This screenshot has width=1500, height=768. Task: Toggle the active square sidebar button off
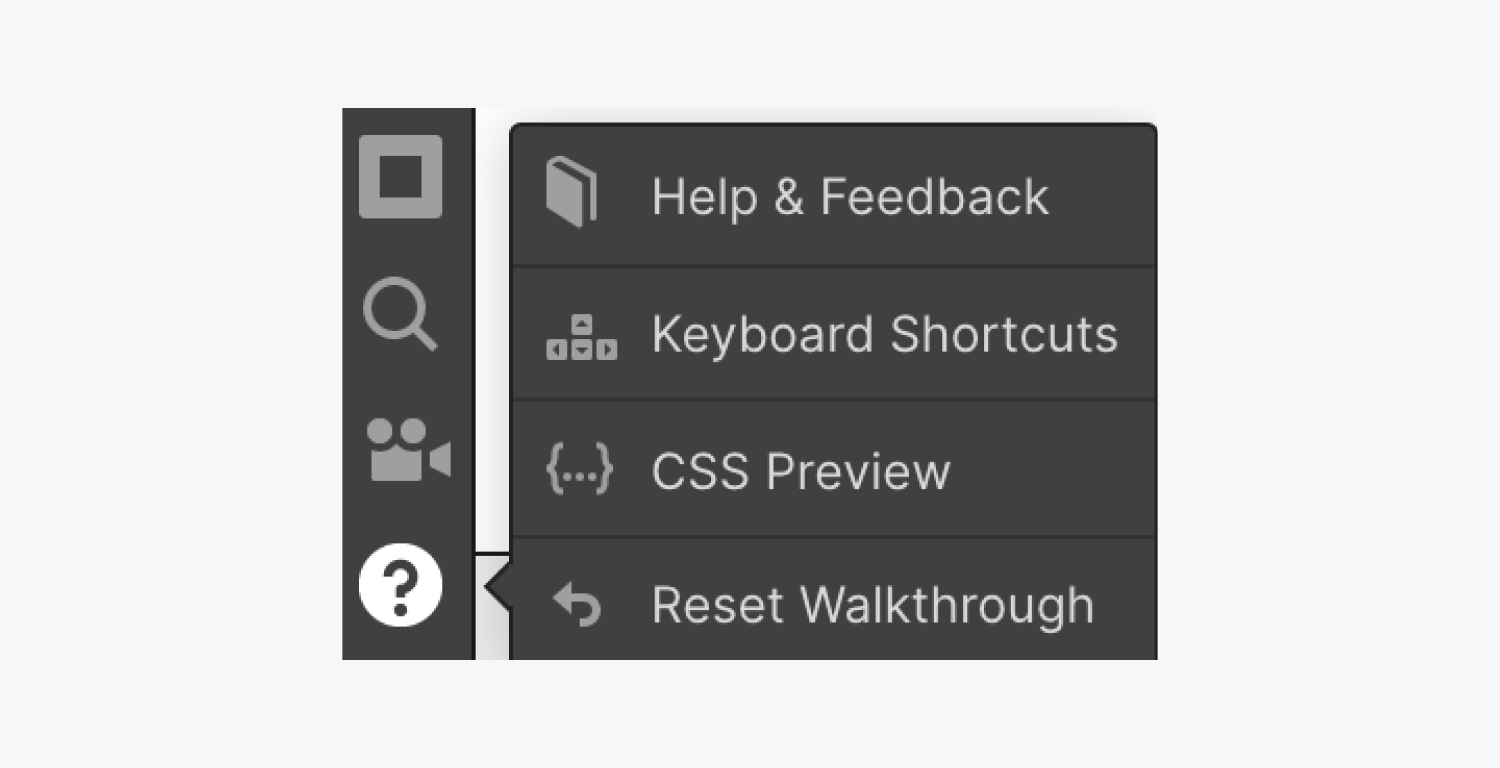point(400,177)
